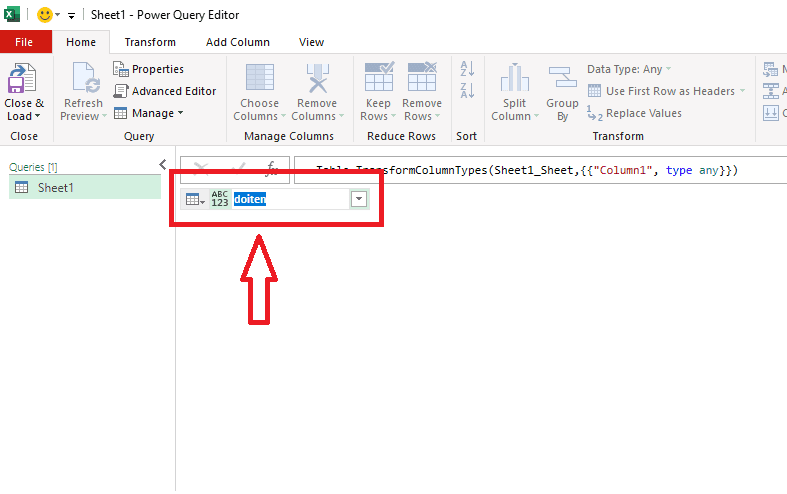Viewport: 787px width, 494px height.
Task: Click the Keep Rows icon
Action: (379, 77)
